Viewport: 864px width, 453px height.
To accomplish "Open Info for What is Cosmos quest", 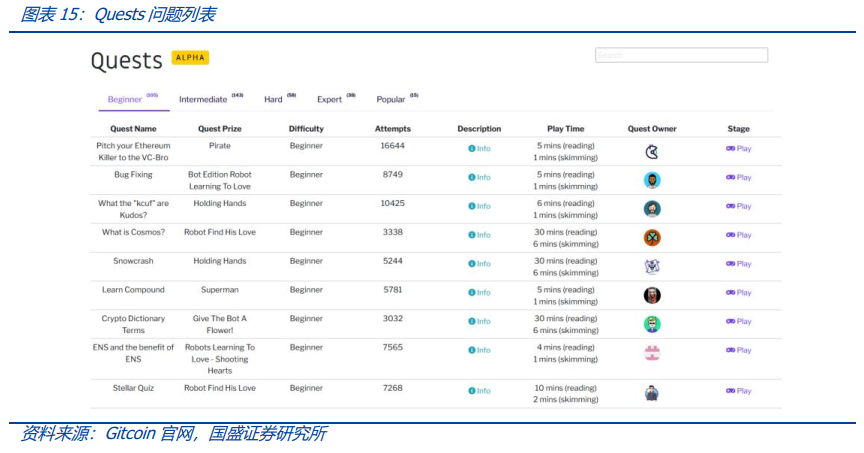I will pos(479,235).
